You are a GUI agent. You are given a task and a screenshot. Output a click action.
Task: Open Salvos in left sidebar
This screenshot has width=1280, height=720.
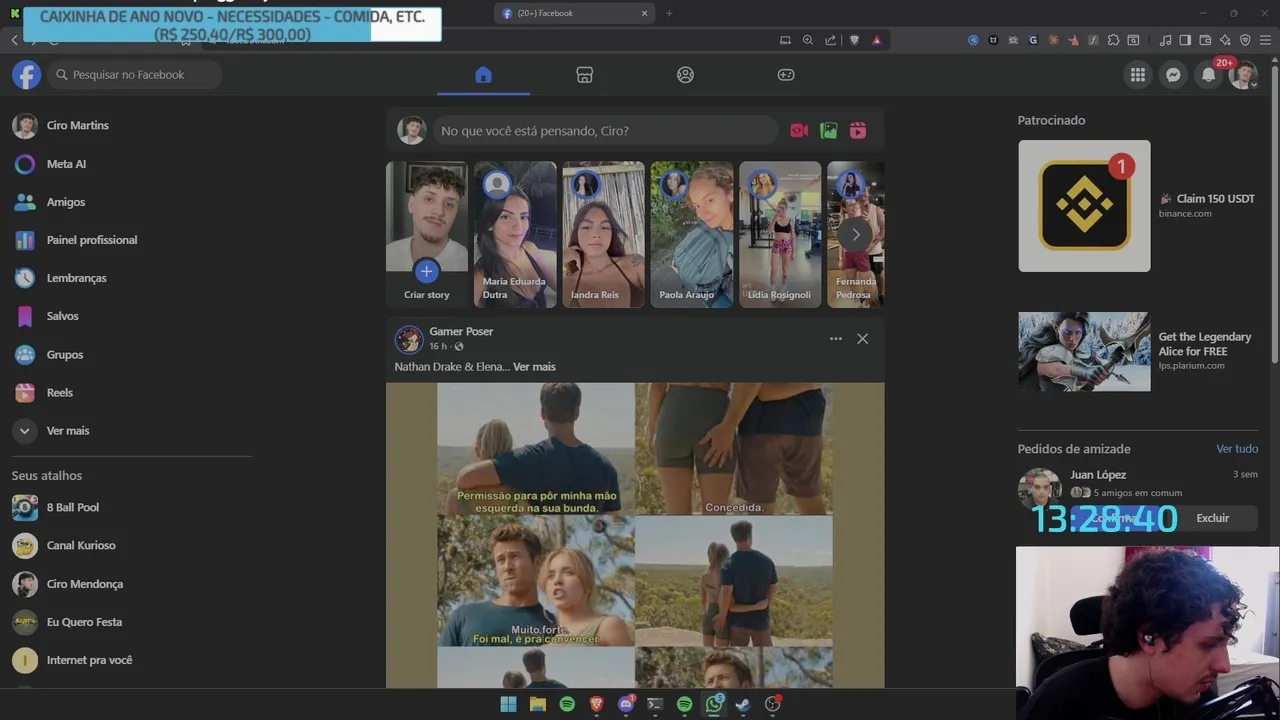[x=130, y=316]
